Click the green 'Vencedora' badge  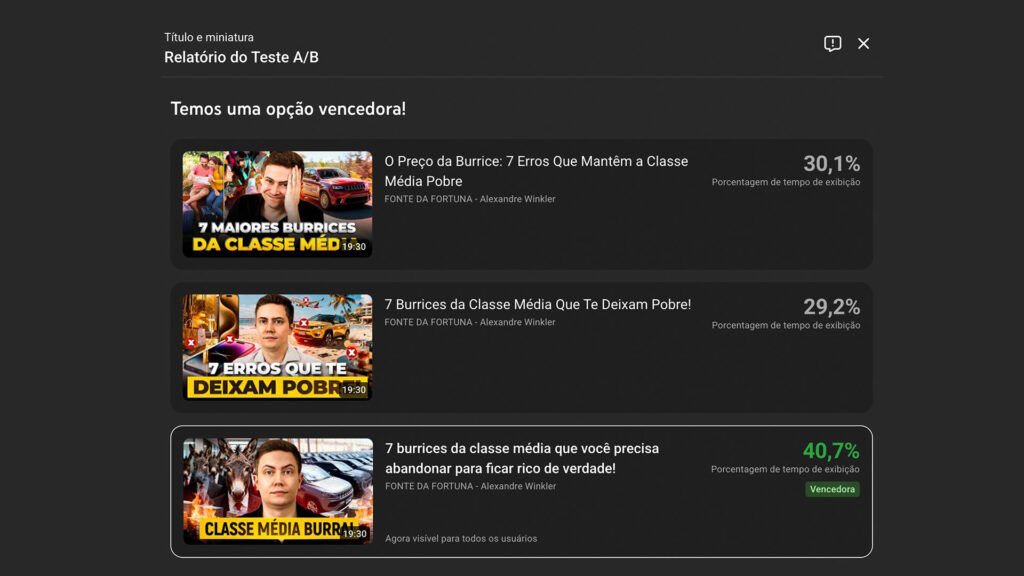(x=832, y=489)
